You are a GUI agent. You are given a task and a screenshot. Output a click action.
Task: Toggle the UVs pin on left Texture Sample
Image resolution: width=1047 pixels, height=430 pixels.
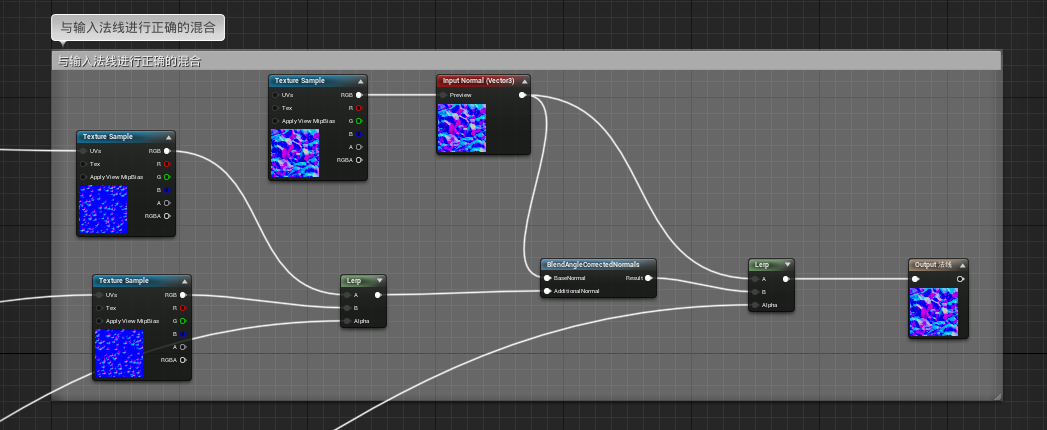(x=83, y=151)
